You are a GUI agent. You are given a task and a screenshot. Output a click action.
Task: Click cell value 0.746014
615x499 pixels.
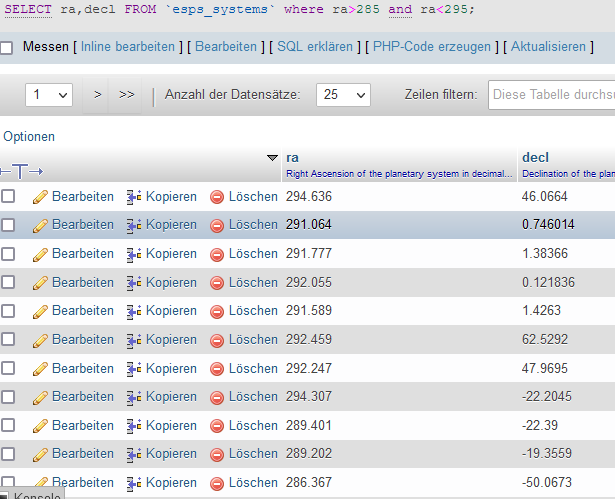point(548,224)
